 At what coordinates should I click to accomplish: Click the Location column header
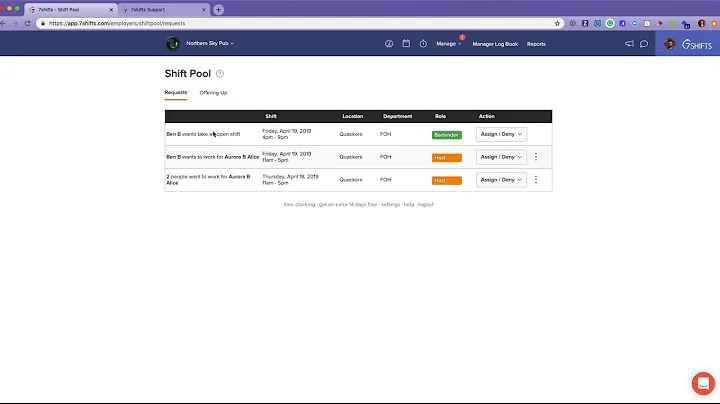point(353,116)
